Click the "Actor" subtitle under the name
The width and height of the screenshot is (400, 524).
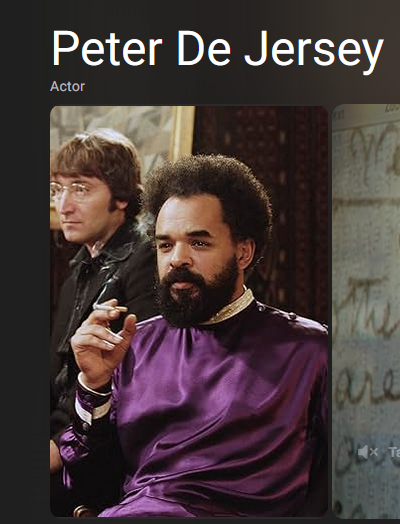pyautogui.click(x=67, y=87)
